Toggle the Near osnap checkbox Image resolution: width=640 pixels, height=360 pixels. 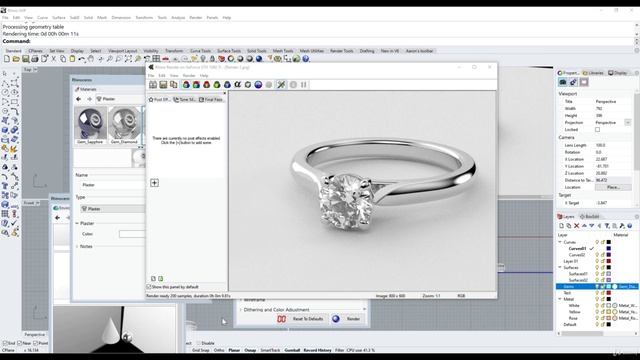(x=20, y=343)
